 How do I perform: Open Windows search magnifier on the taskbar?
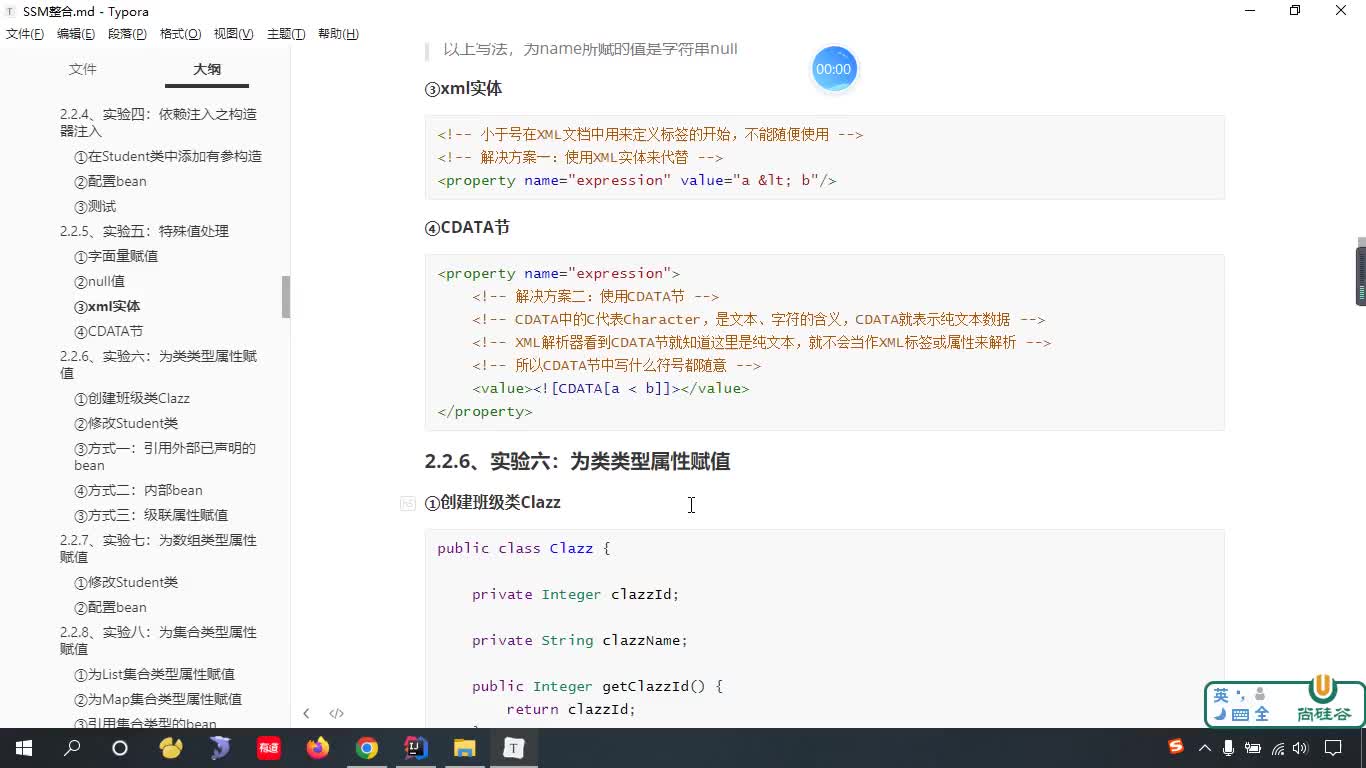click(72, 747)
